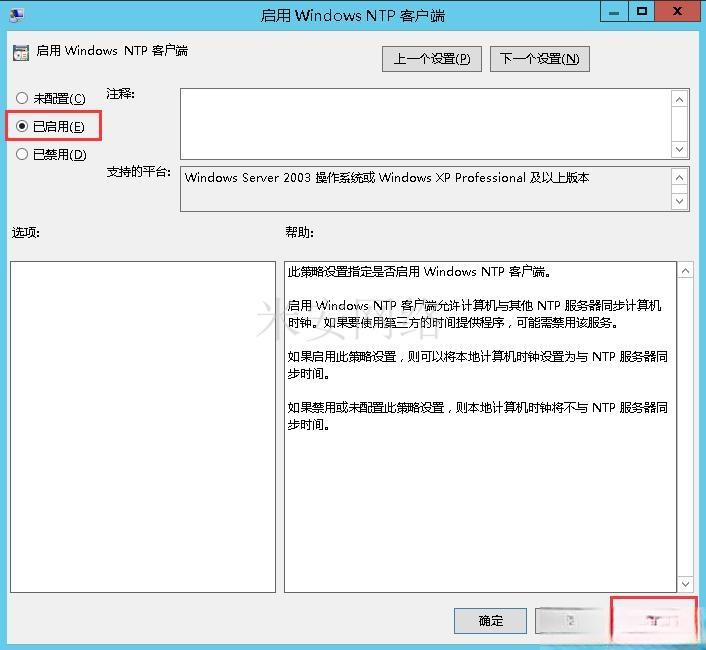
Task: Maximize the policy dialog window
Action: point(641,12)
